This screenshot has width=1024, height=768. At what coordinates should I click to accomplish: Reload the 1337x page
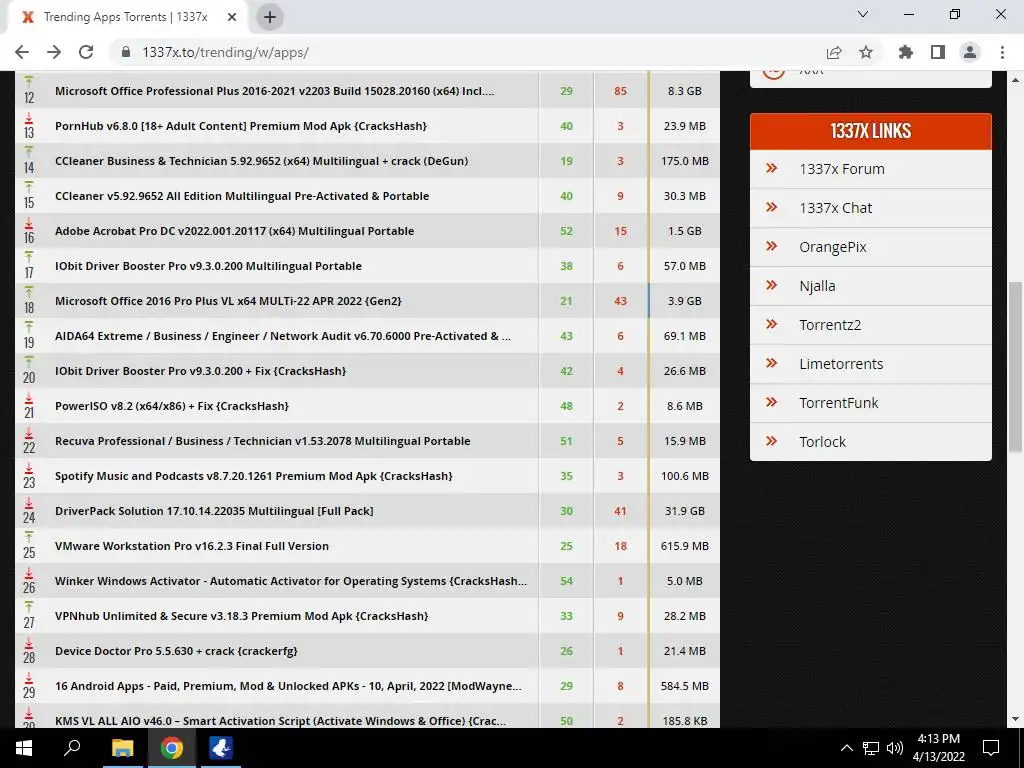(86, 52)
